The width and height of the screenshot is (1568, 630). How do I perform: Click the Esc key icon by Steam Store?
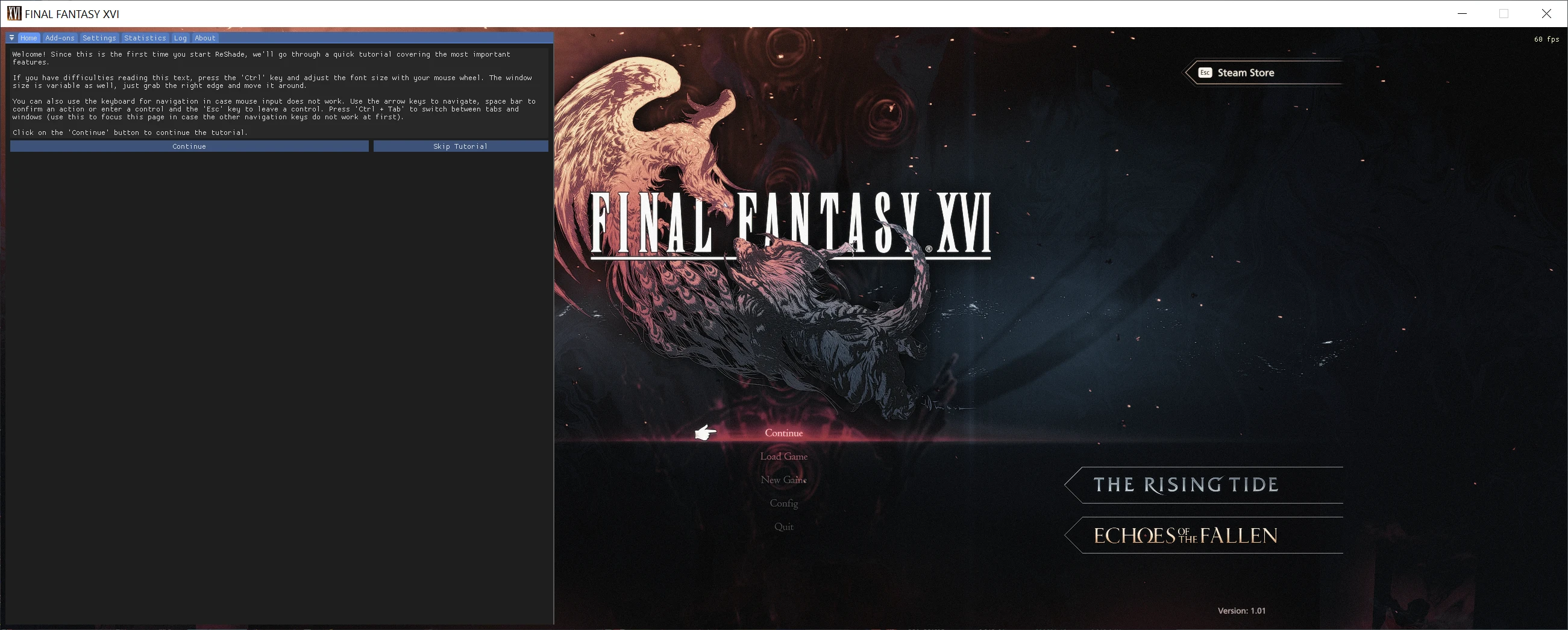tap(1205, 72)
